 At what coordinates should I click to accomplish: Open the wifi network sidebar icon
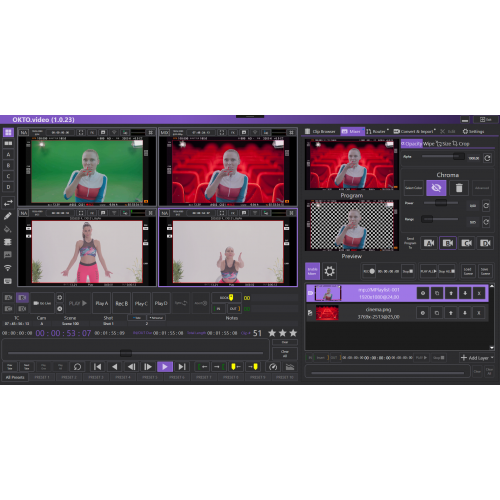[8, 268]
